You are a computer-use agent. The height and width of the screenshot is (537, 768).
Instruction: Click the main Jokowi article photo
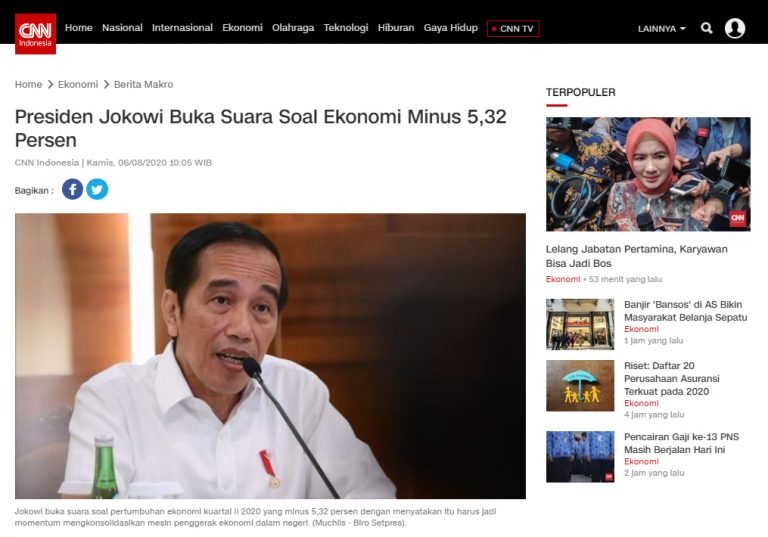(x=270, y=356)
